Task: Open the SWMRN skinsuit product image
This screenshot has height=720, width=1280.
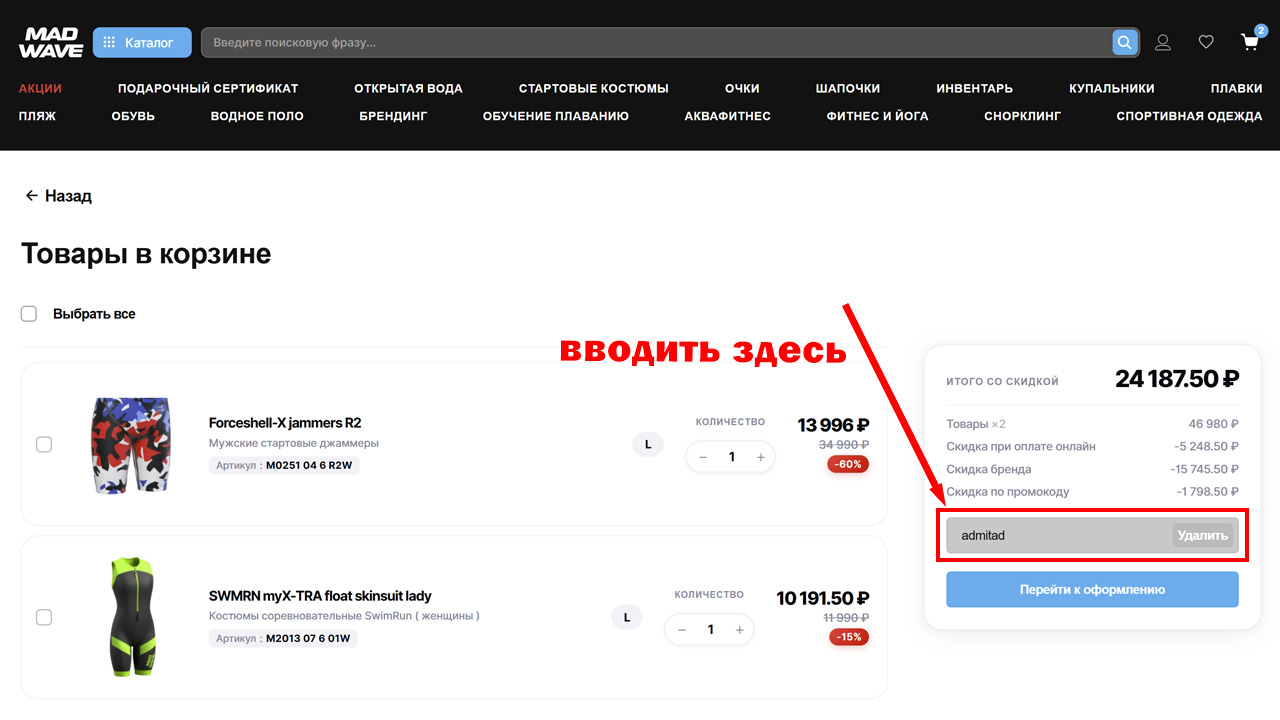Action: pos(132,617)
